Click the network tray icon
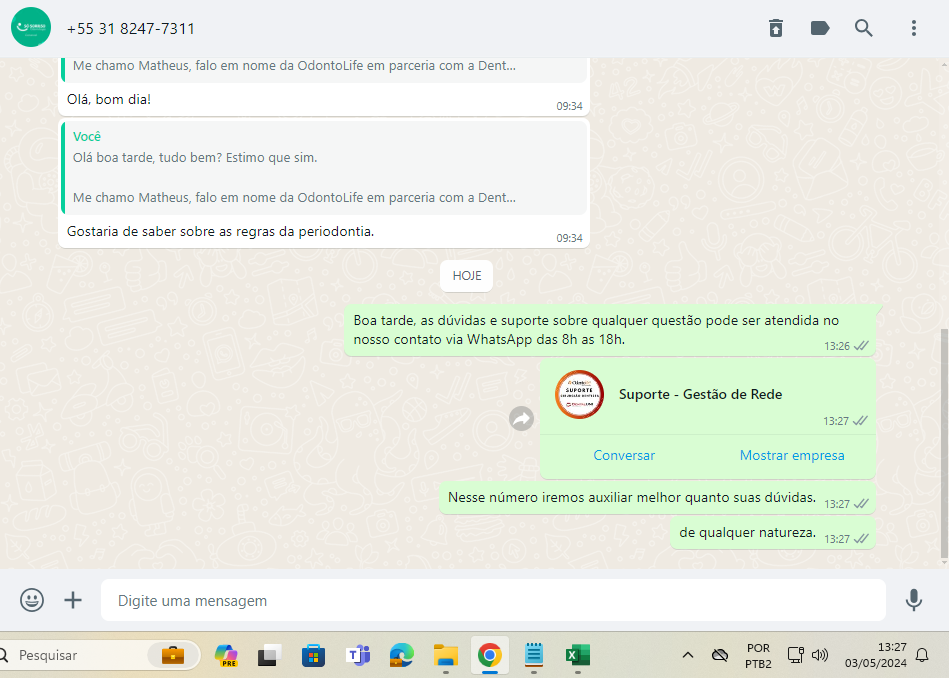 tap(795, 655)
